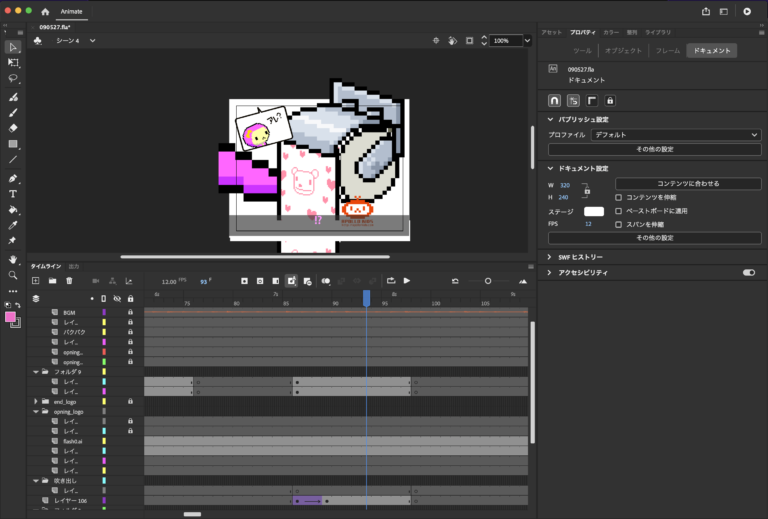The image size is (768, 519).
Task: Expand the アクセシビリティ section
Action: click(x=550, y=273)
